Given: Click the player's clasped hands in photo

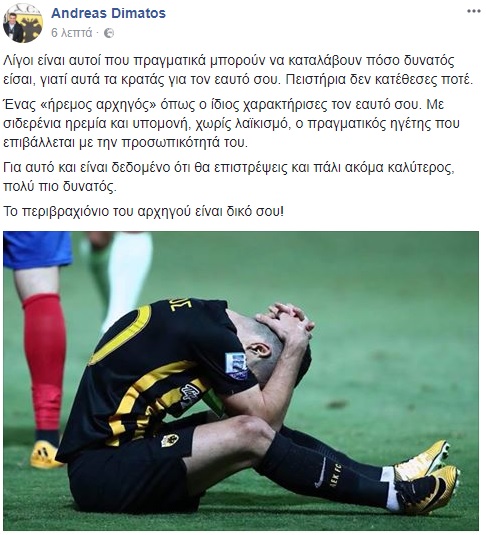Looking at the screenshot, I should pyautogui.click(x=287, y=317).
